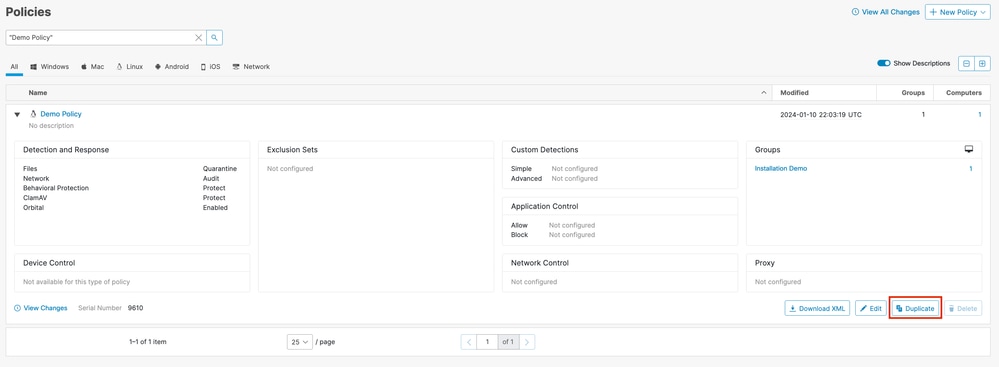Click the Network Audit setting value
This screenshot has height=367, width=999.
click(x=211, y=178)
